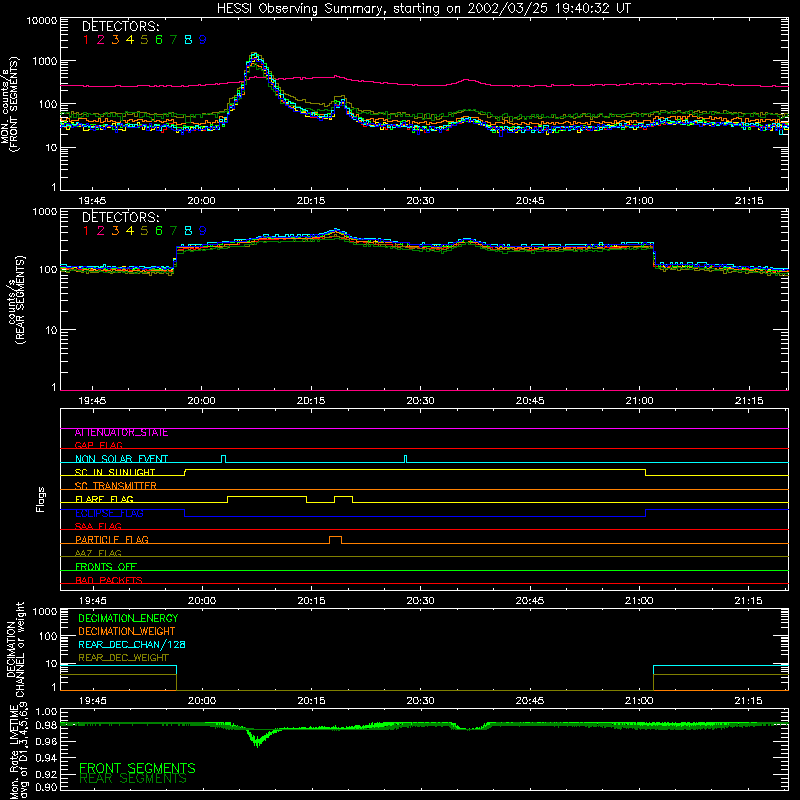The height and width of the screenshot is (800, 800).
Task: Click the 20:45 time label under decimation panel
Action: pyautogui.click(x=530, y=701)
